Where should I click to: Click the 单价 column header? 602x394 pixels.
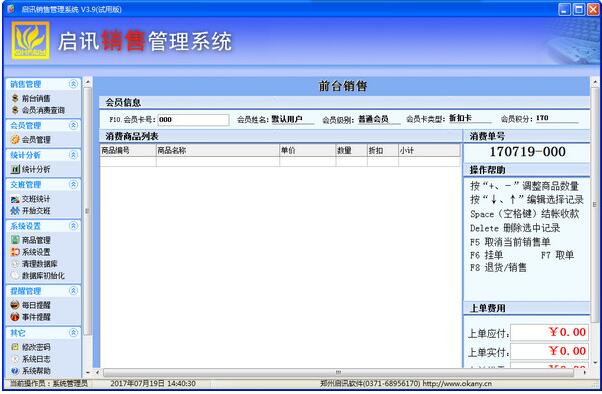point(308,151)
